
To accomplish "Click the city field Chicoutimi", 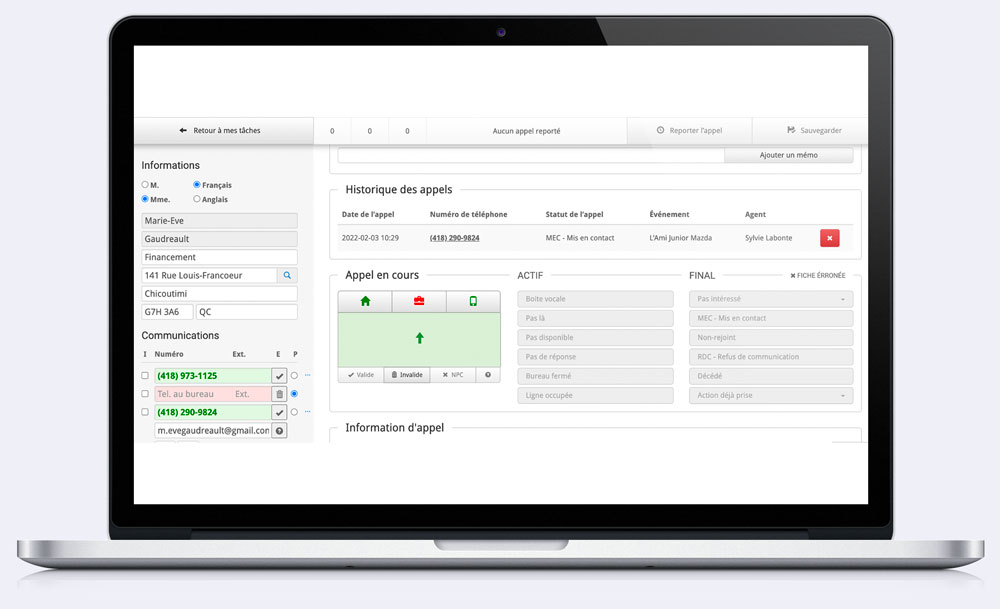I will pyautogui.click(x=219, y=294).
